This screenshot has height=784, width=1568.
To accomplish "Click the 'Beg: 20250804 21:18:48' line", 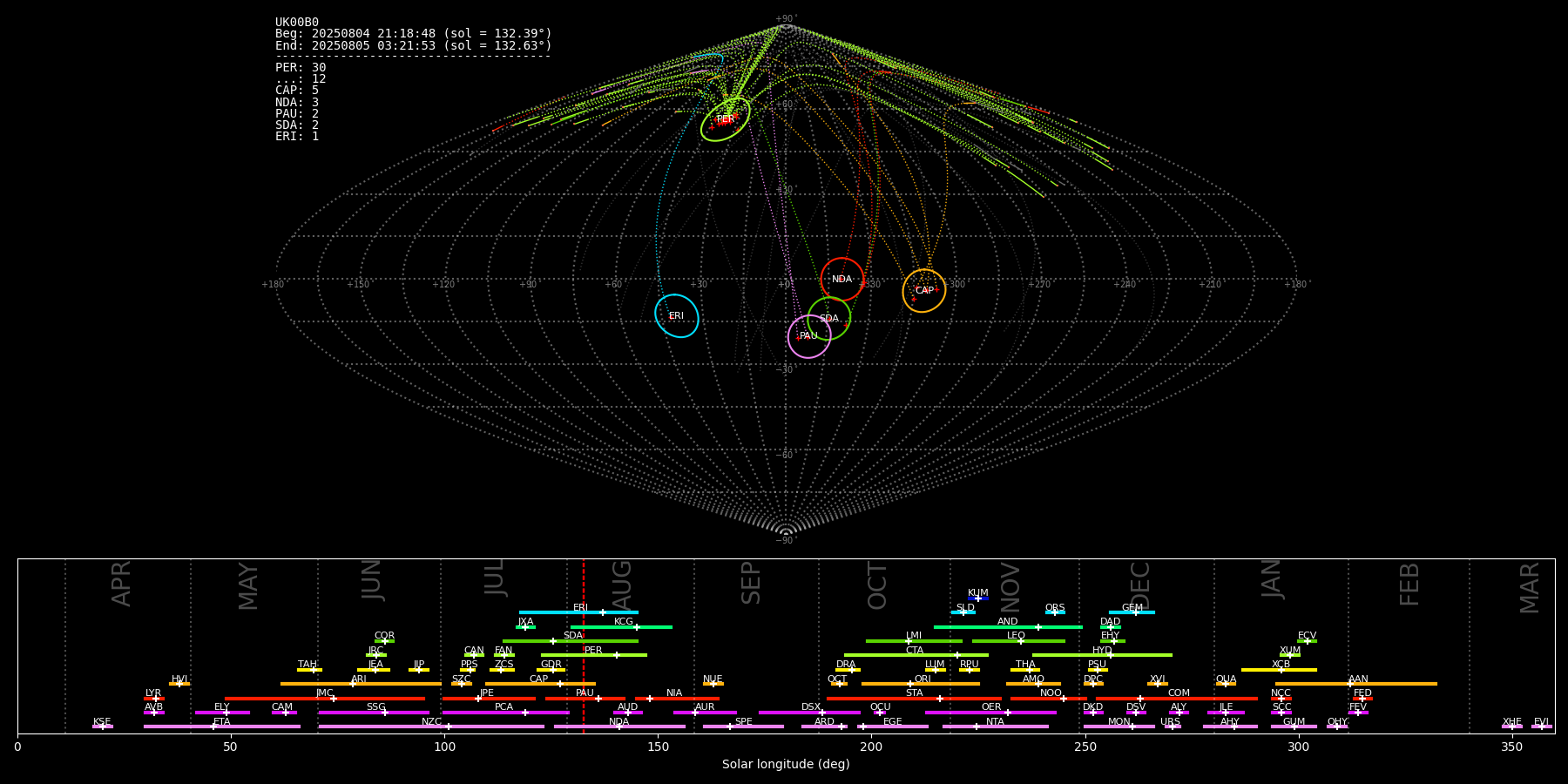I will tap(414, 34).
